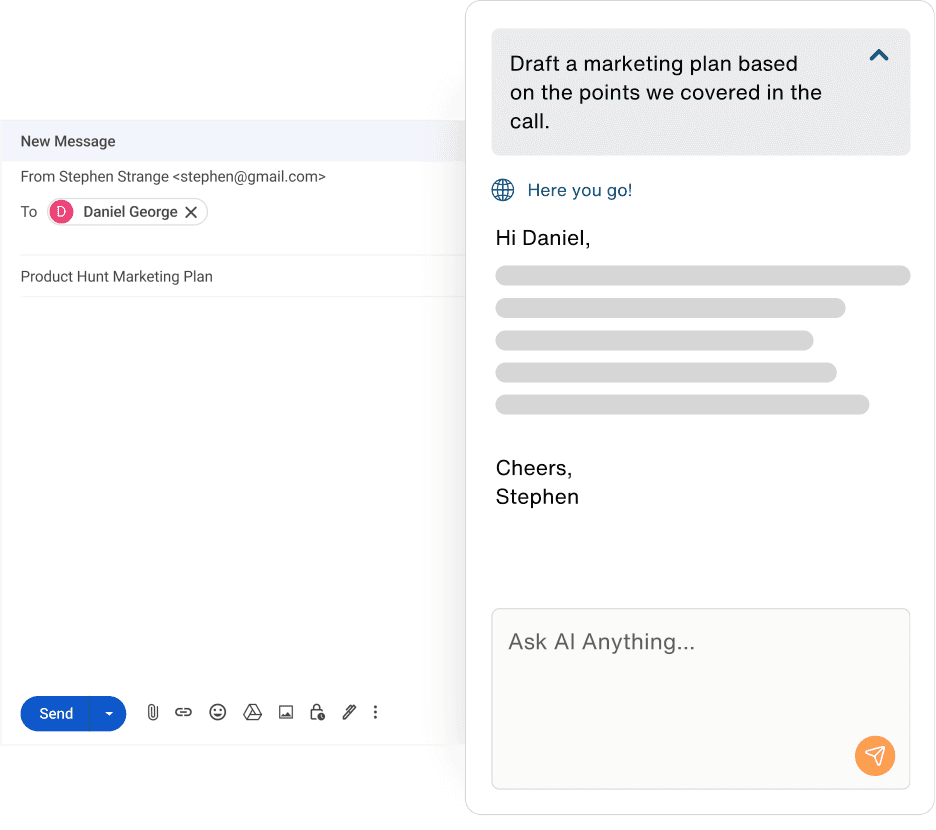The height and width of the screenshot is (830, 936).
Task: Remove Daniel George recipient chip
Action: [191, 212]
